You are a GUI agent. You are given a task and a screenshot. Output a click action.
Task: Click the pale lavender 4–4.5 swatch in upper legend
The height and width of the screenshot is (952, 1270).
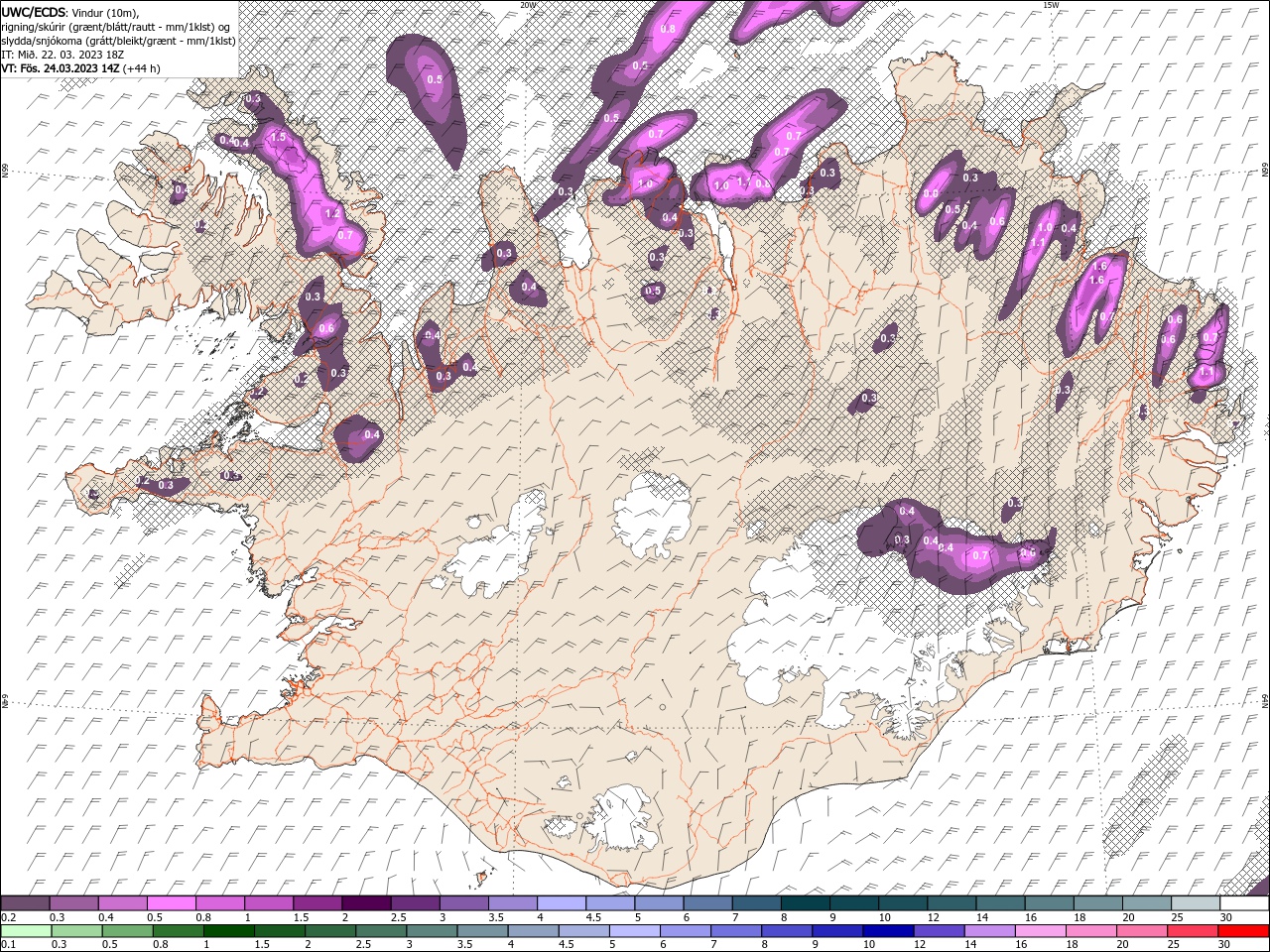click(x=562, y=903)
